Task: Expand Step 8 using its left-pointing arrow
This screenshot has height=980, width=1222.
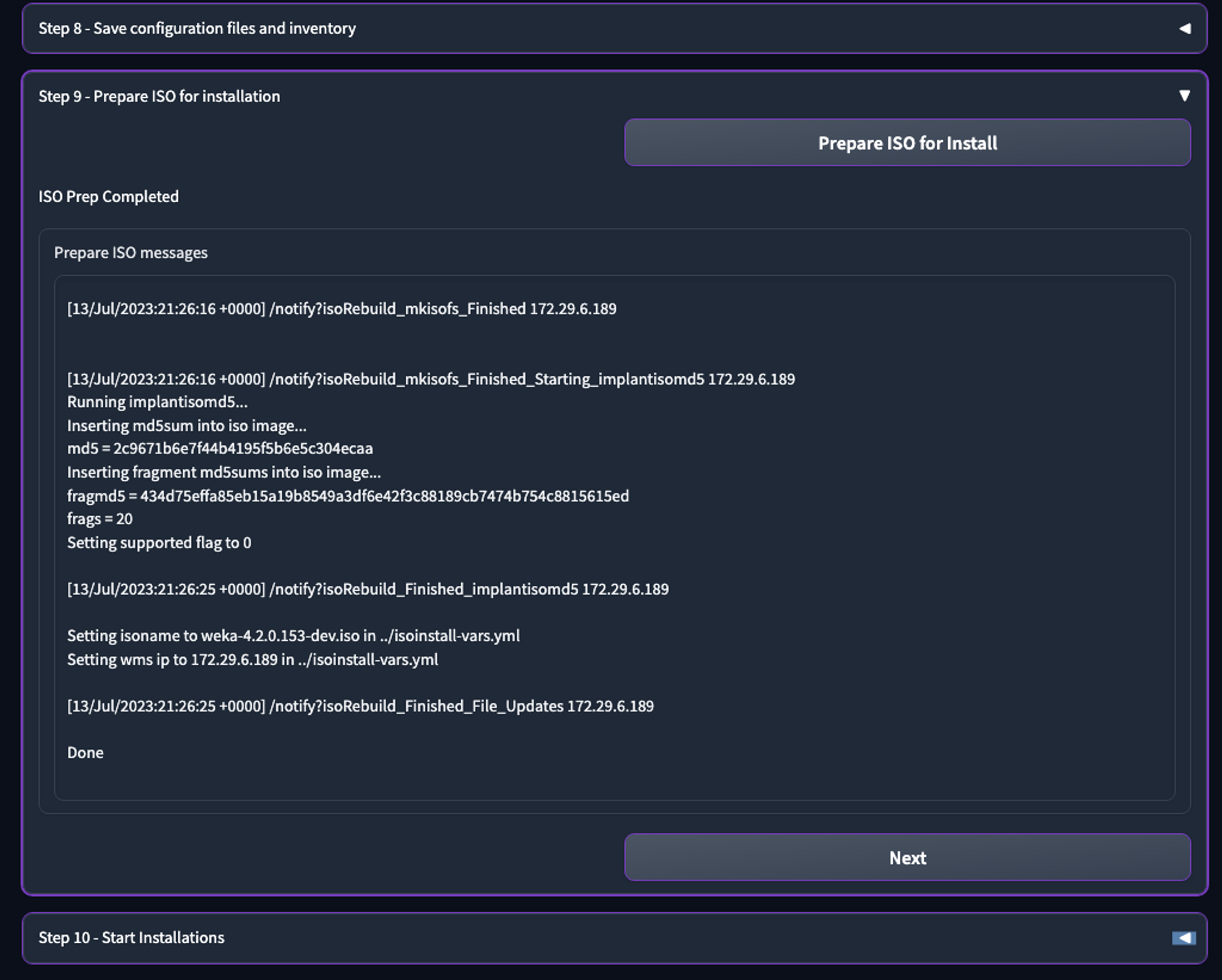Action: tap(1184, 29)
